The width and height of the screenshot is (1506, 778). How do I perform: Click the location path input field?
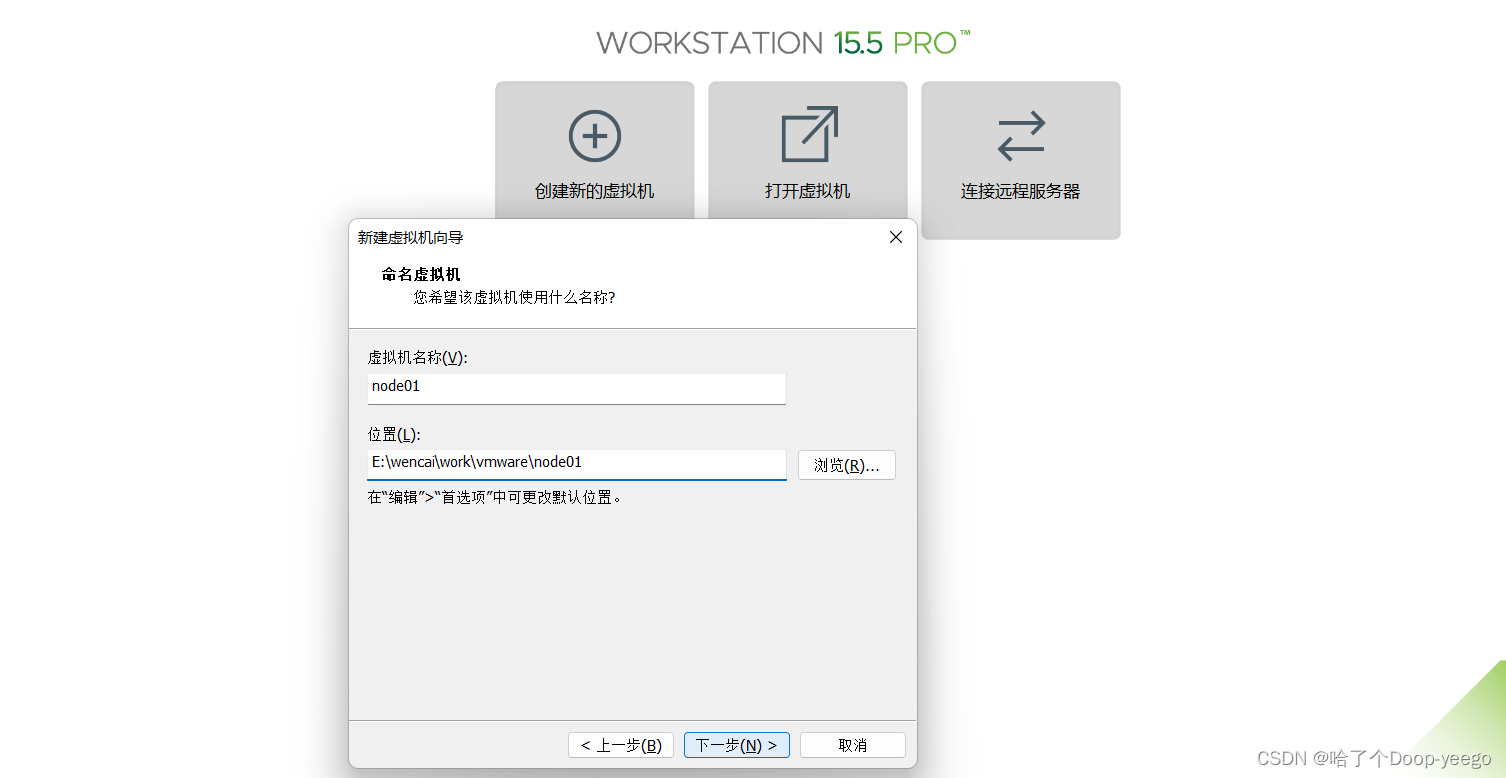pyautogui.click(x=576, y=464)
